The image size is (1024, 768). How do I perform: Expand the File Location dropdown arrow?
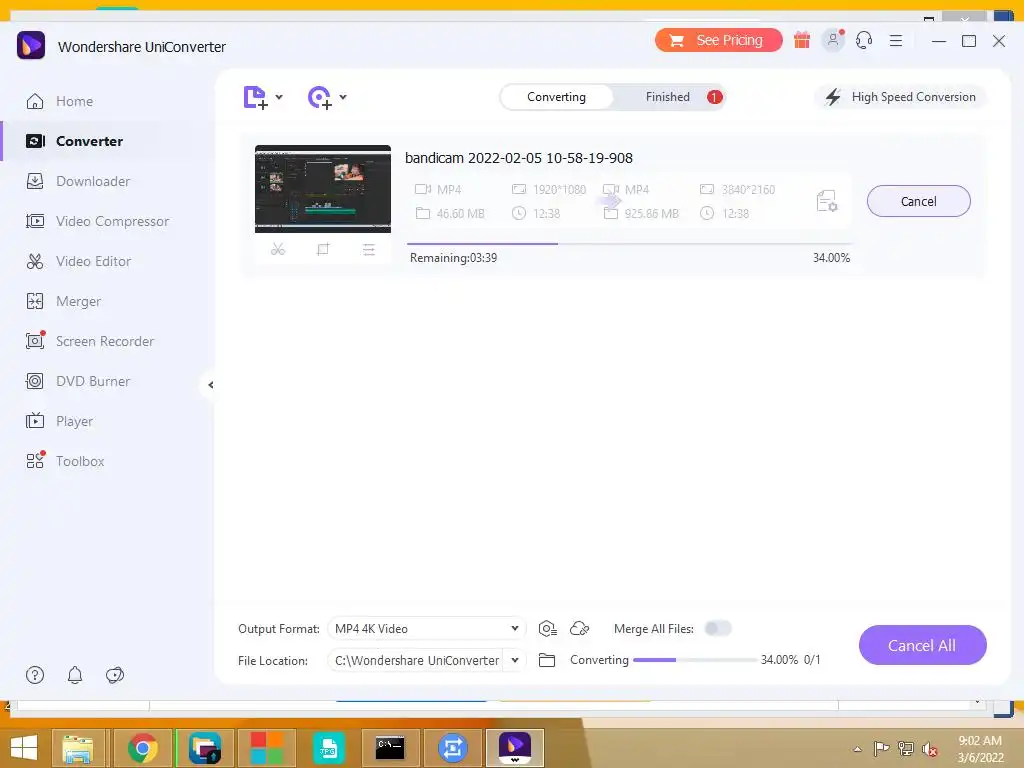515,660
